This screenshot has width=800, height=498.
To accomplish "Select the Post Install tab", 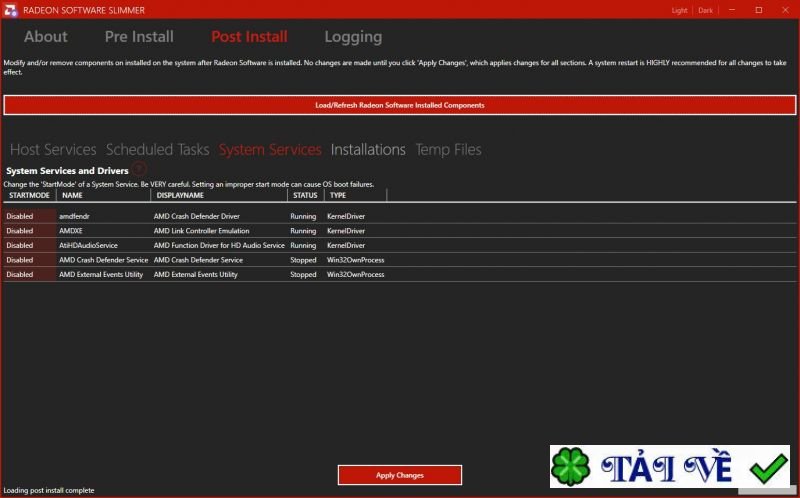I will coord(249,37).
